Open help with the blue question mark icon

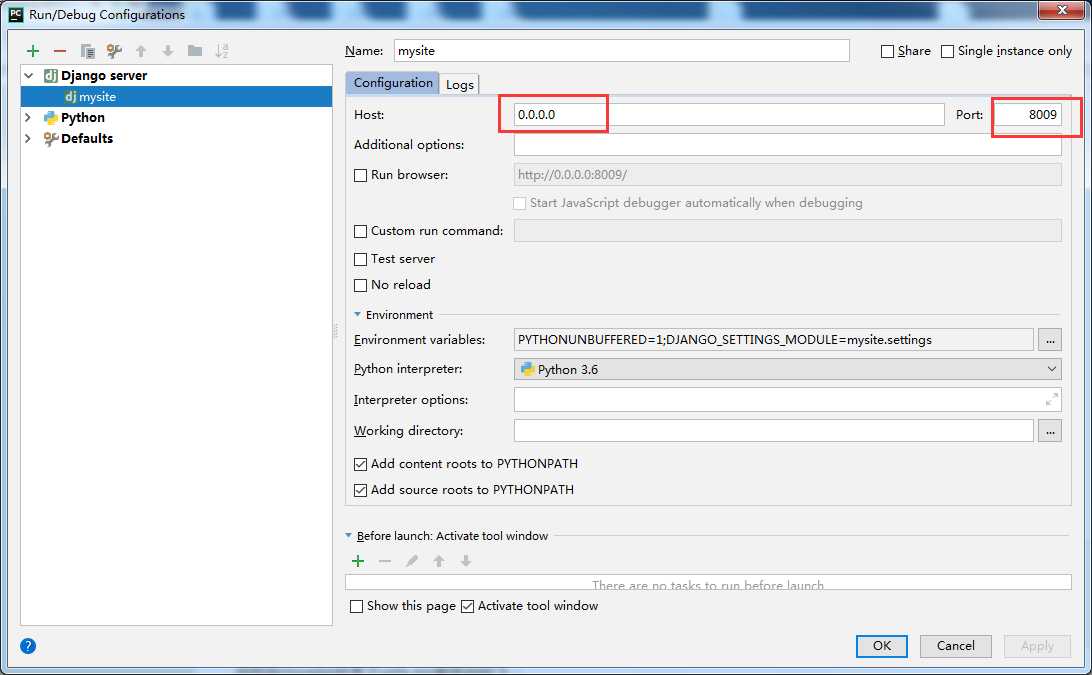point(28,646)
